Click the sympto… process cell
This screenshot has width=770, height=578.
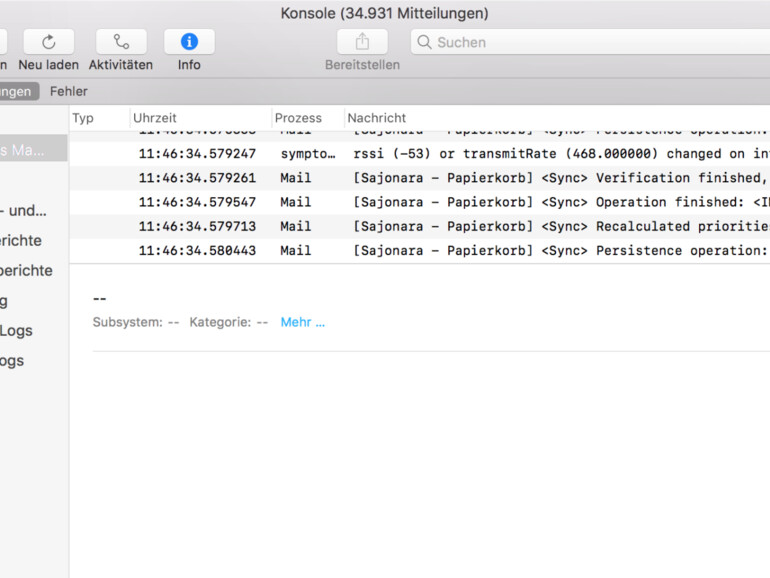pyautogui.click(x=308, y=154)
